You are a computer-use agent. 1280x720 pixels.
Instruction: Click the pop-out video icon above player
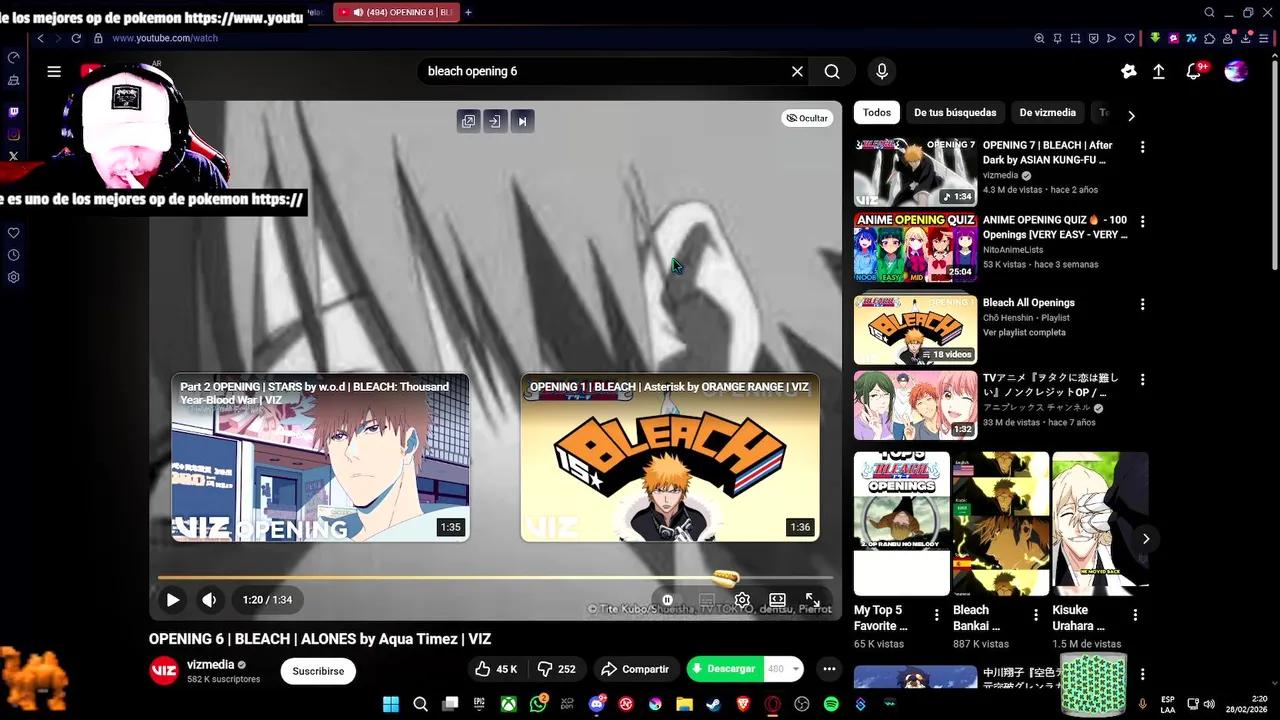pyautogui.click(x=468, y=121)
